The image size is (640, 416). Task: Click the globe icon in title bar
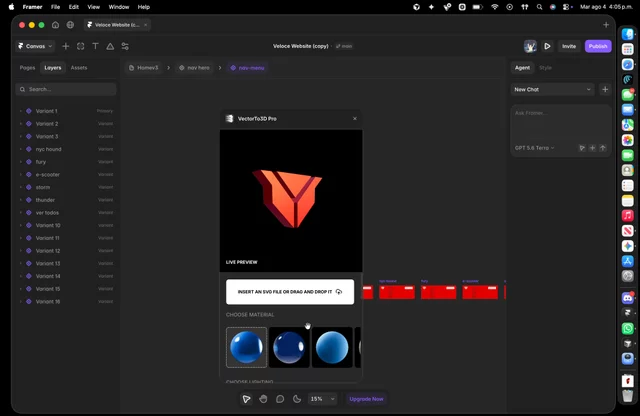tap(70, 25)
